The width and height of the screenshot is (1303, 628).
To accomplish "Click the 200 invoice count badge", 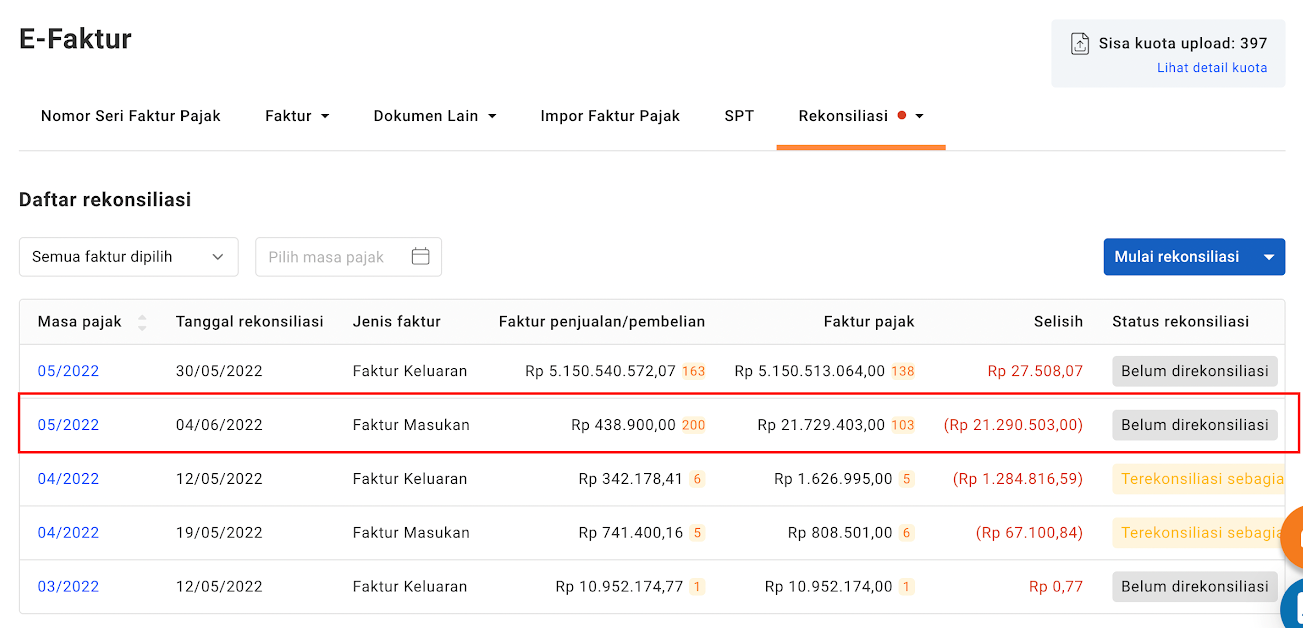I will (x=693, y=425).
